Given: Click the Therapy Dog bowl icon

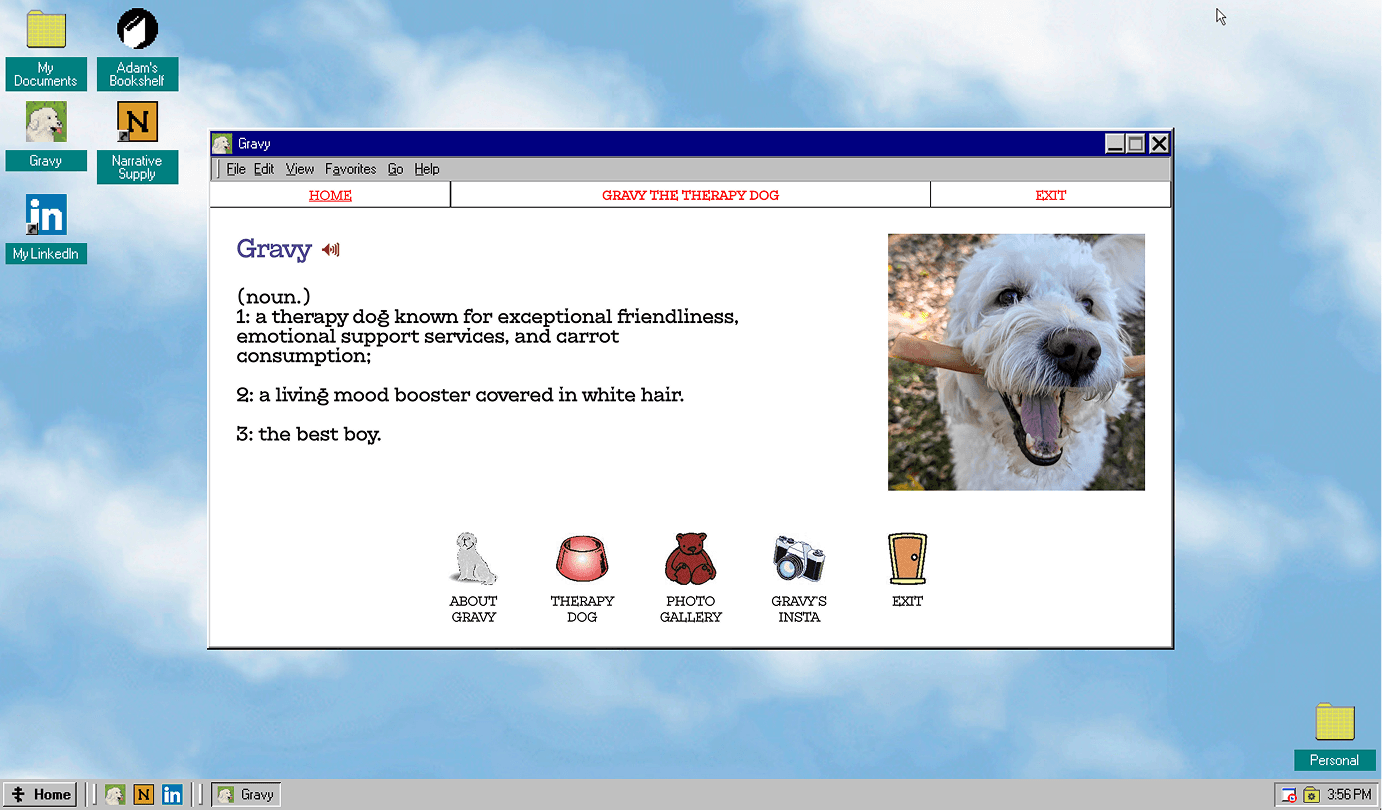Looking at the screenshot, I should point(582,559).
